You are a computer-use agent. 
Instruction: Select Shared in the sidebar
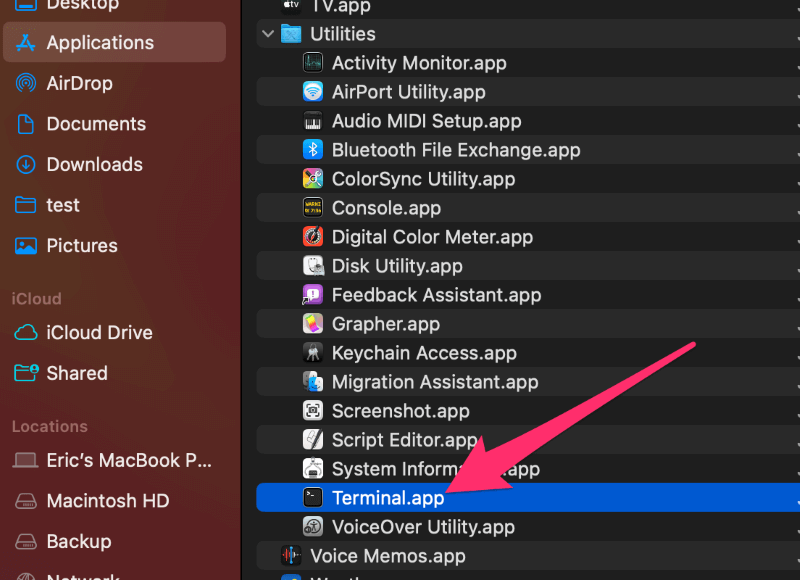point(114,373)
